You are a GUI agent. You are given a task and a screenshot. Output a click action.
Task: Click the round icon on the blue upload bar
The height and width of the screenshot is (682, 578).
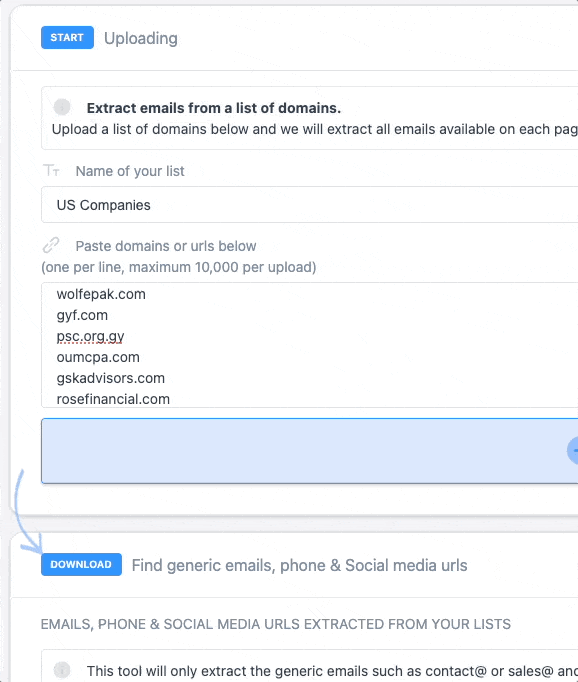click(x=573, y=451)
